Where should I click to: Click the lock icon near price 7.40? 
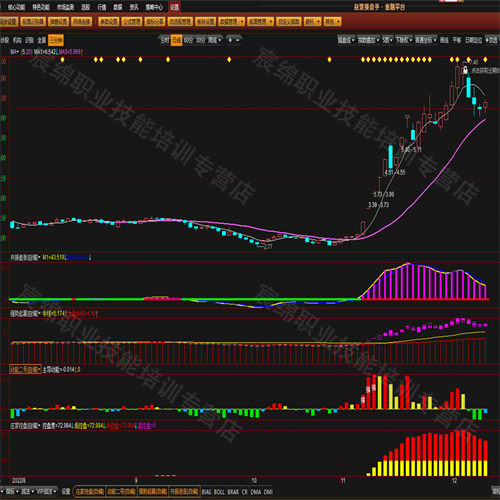[x=465, y=70]
